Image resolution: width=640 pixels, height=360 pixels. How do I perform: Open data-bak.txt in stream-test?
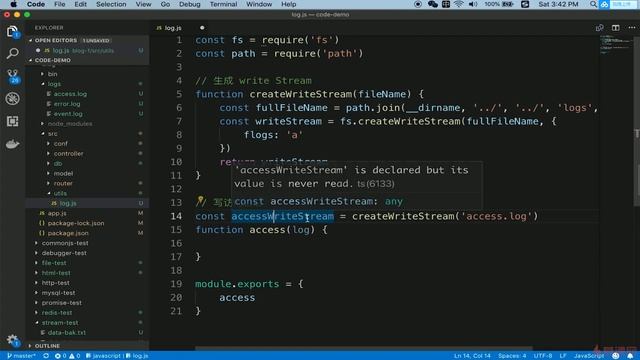(67, 333)
